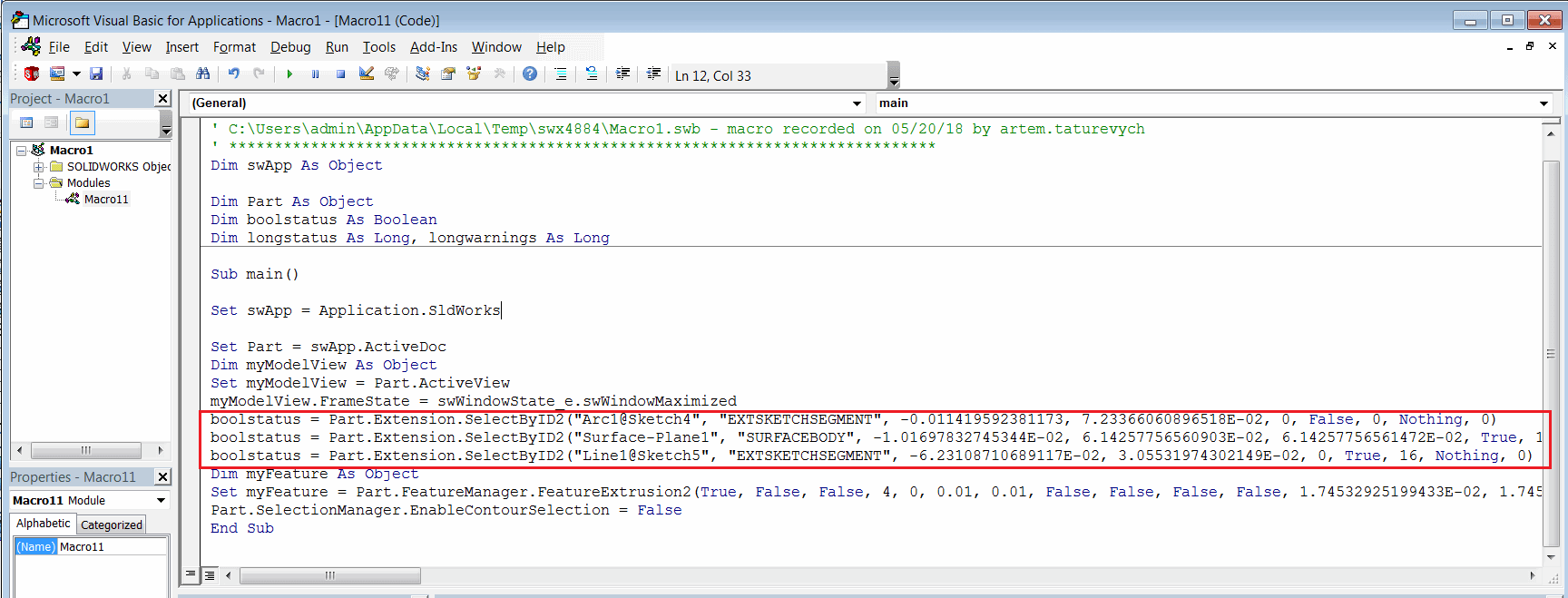
Task: Open the main procedure dropdown
Action: [x=1543, y=103]
